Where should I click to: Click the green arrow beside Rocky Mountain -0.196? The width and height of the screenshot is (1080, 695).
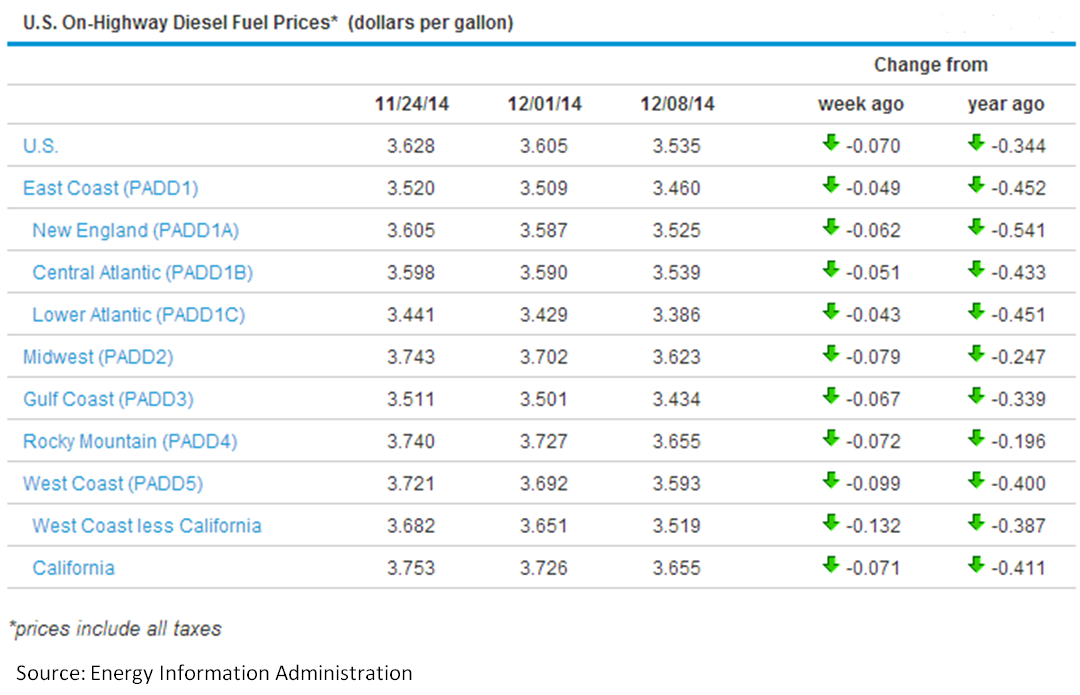click(x=976, y=439)
